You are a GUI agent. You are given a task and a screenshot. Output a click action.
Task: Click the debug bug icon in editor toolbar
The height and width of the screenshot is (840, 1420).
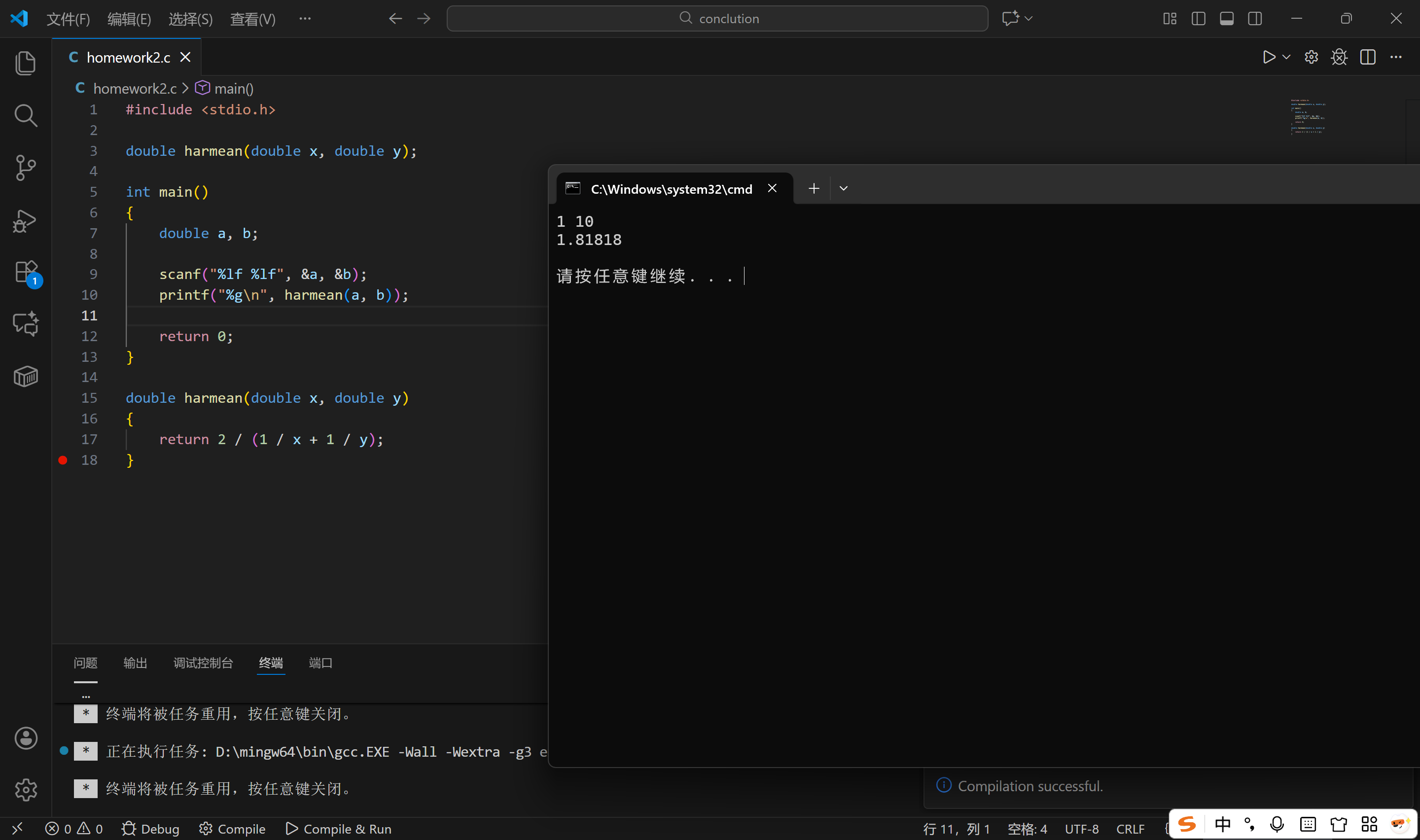pos(1339,57)
